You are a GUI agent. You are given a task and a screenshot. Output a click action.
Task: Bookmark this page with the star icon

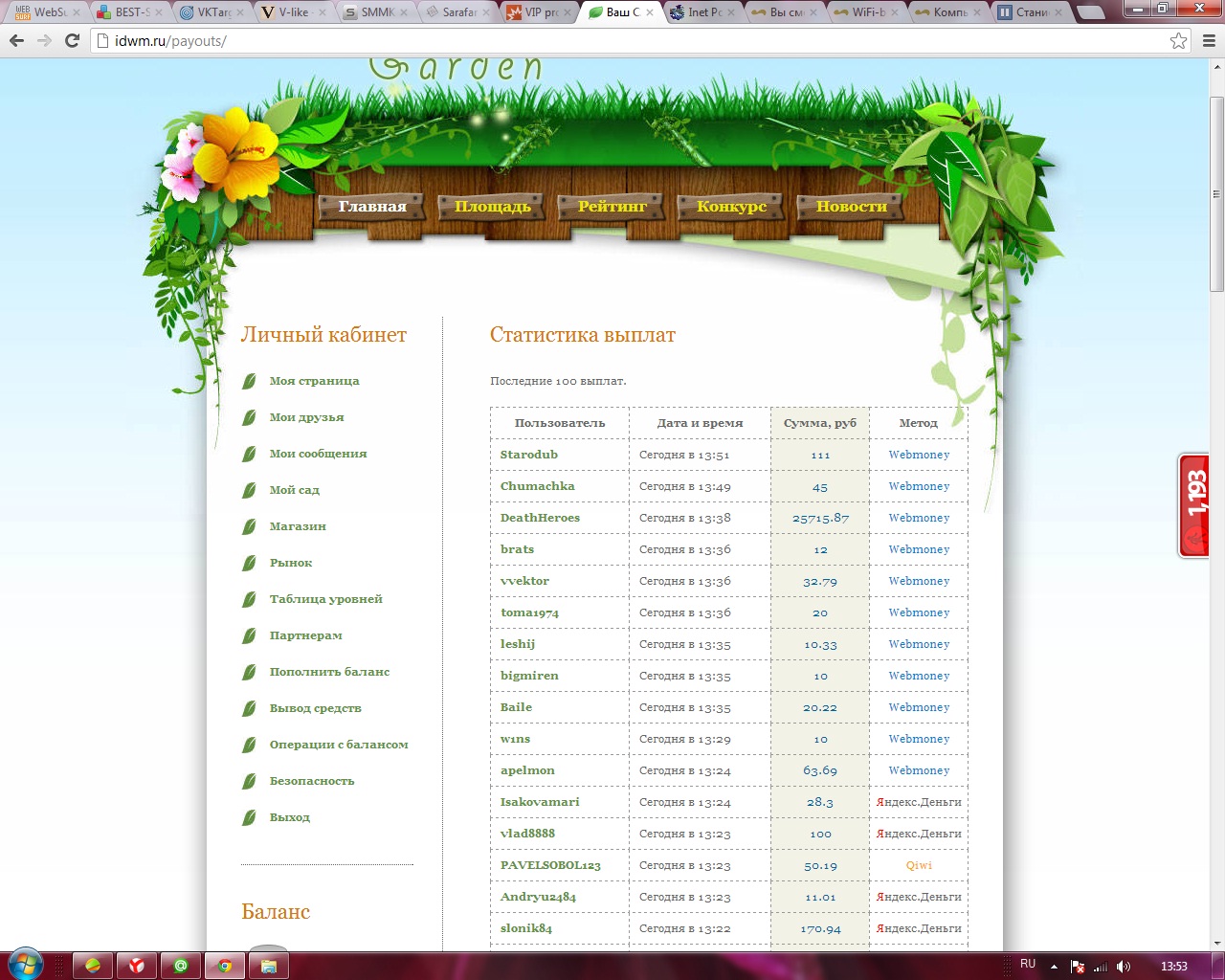(x=1178, y=41)
